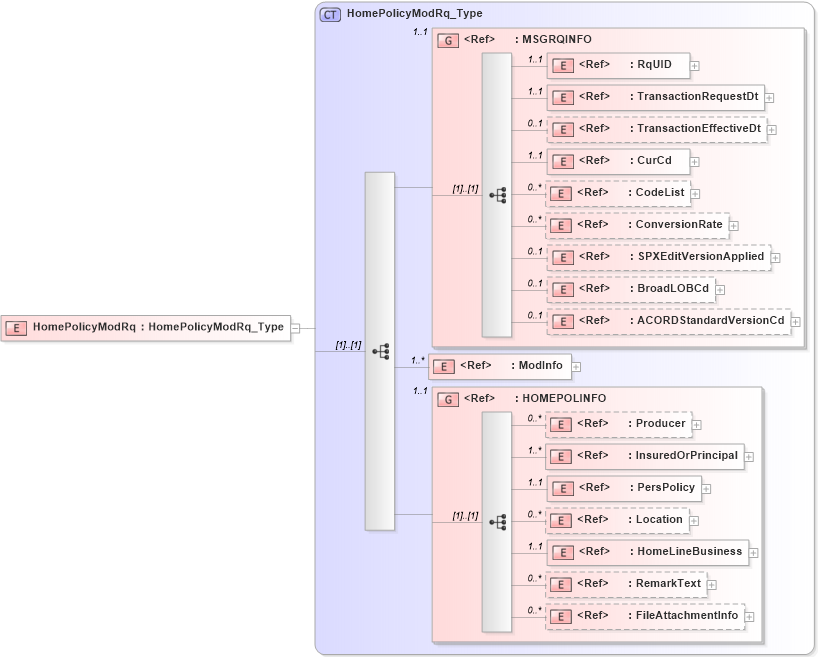This screenshot has height=657, width=818.
Task: Click the sequence compositor icon inside MSGRQINFO
Action: [x=497, y=196]
